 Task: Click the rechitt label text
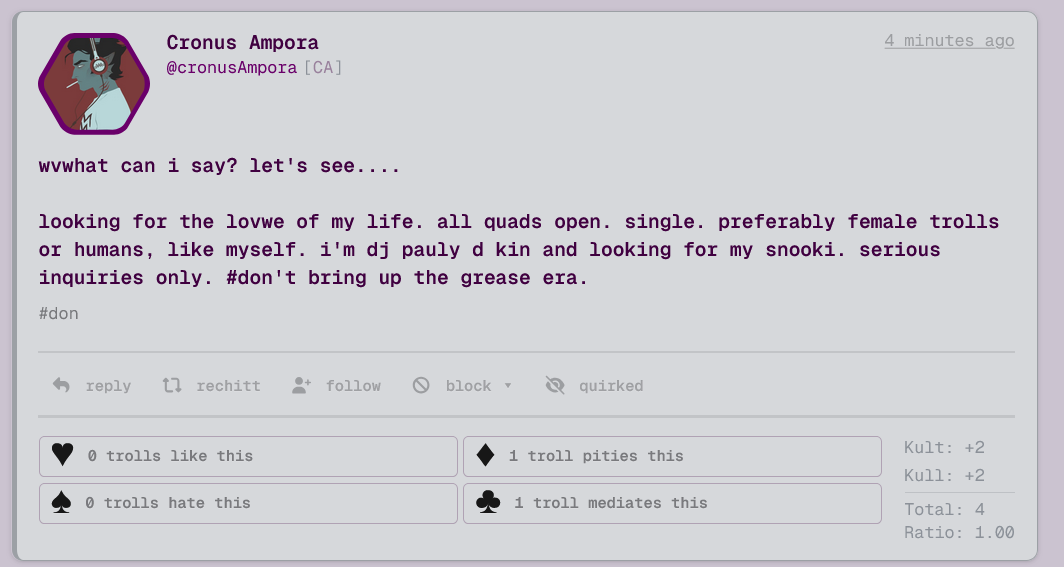click(228, 385)
